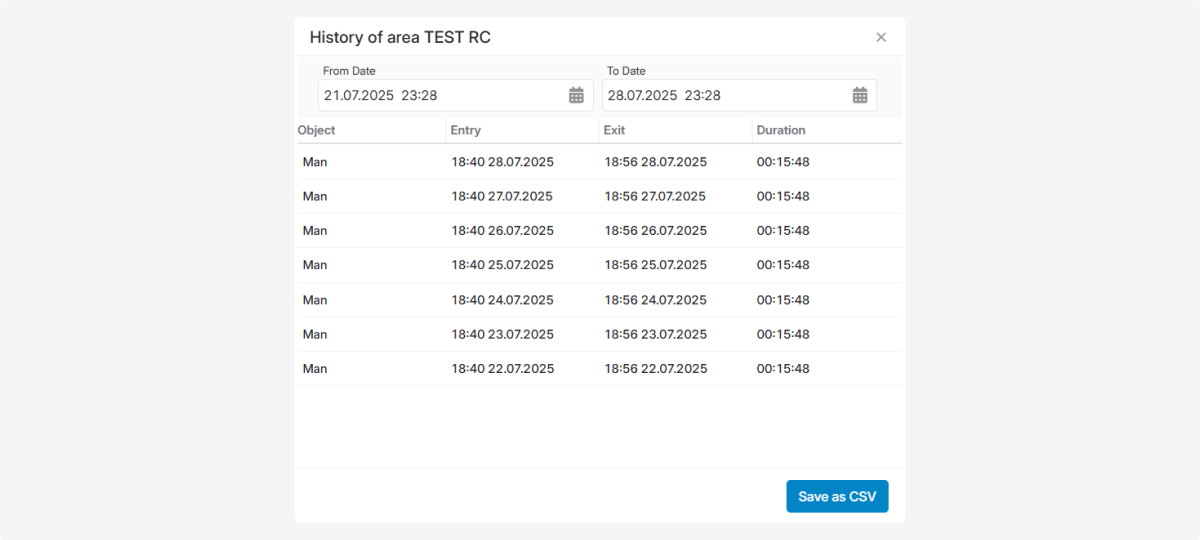Viewport: 1200px width, 540px height.
Task: Click the Man object in the 22.07.2025 row
Action: (x=315, y=369)
